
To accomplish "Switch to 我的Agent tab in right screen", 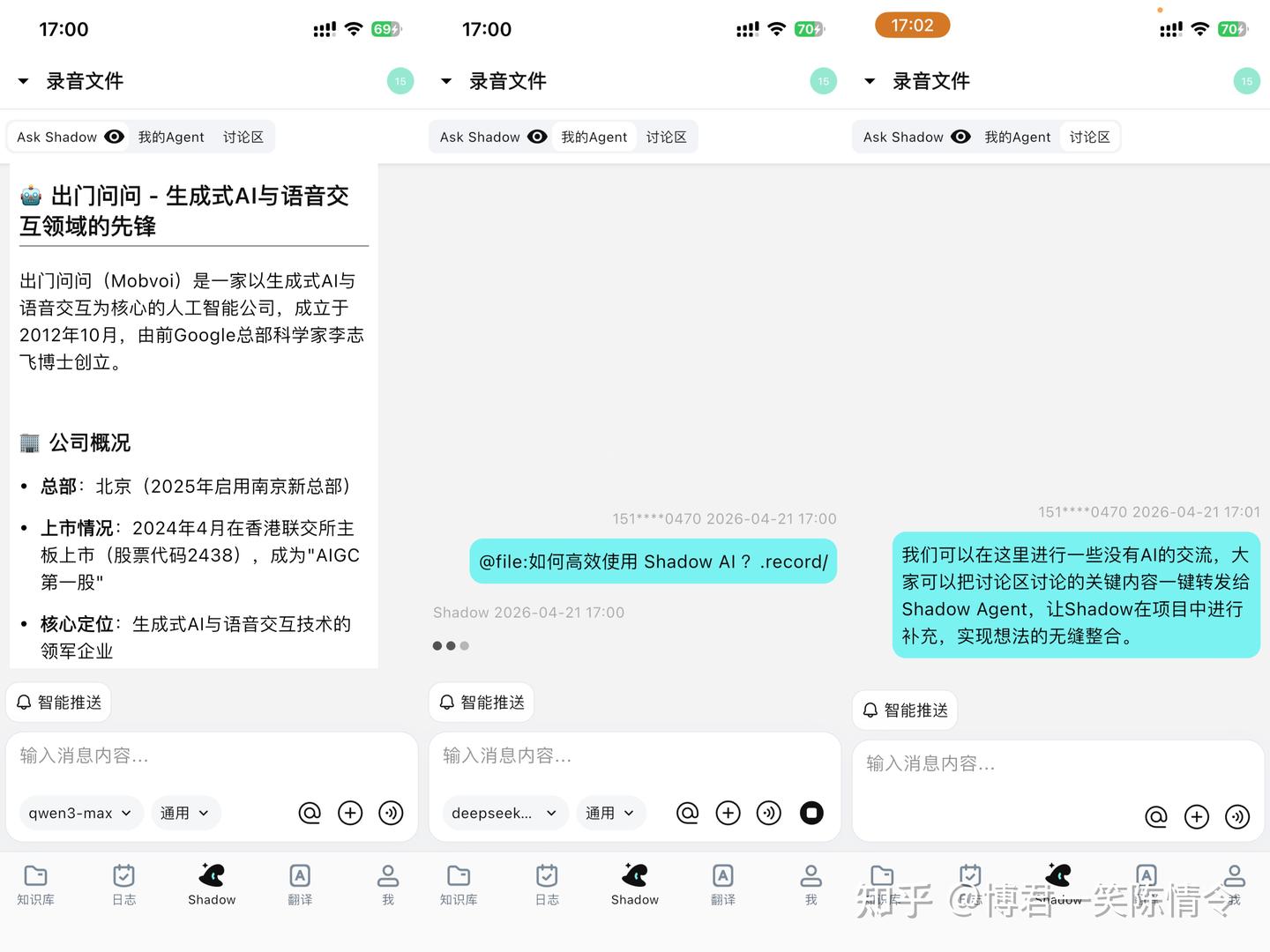I will coord(1018,137).
